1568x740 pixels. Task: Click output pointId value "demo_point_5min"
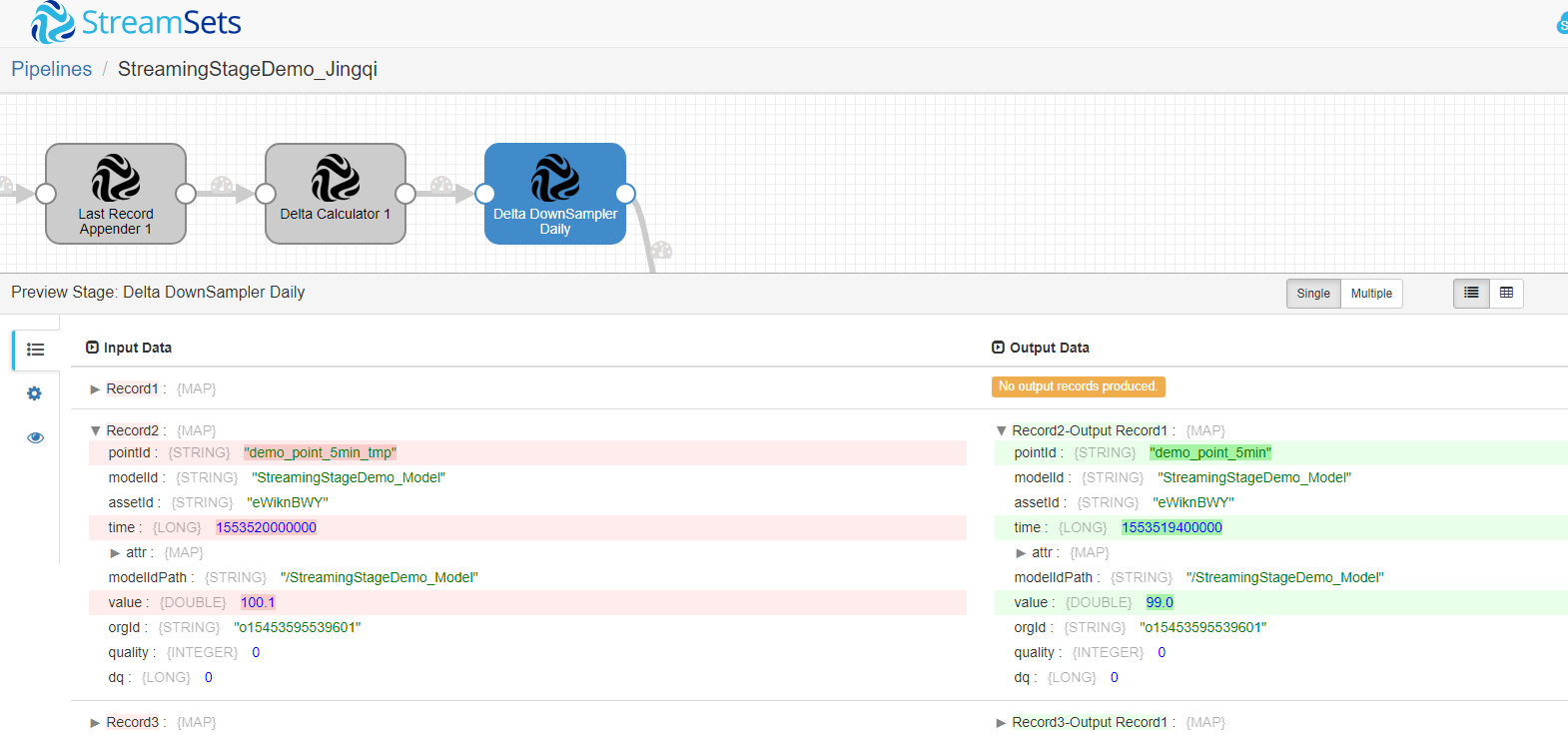tap(1210, 452)
